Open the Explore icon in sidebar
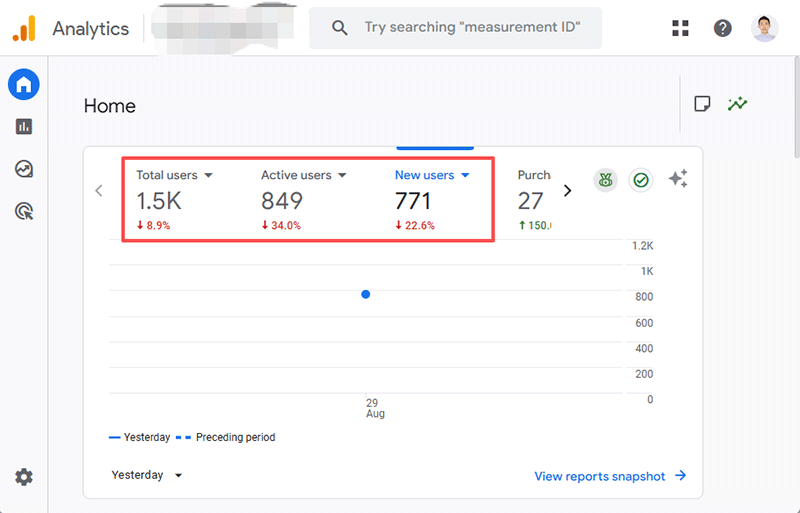This screenshot has width=800, height=513. tap(24, 169)
